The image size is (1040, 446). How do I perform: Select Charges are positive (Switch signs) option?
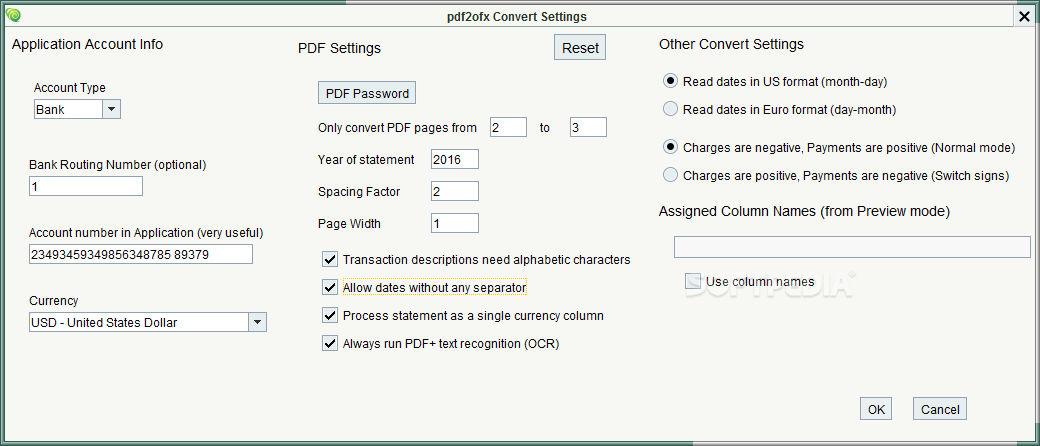(x=671, y=175)
